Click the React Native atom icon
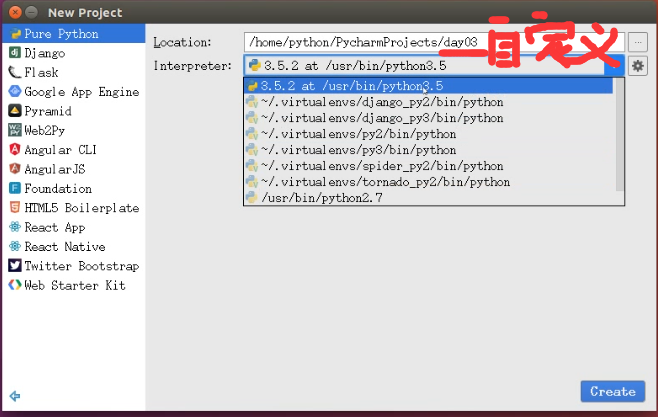The image size is (658, 417). (15, 246)
